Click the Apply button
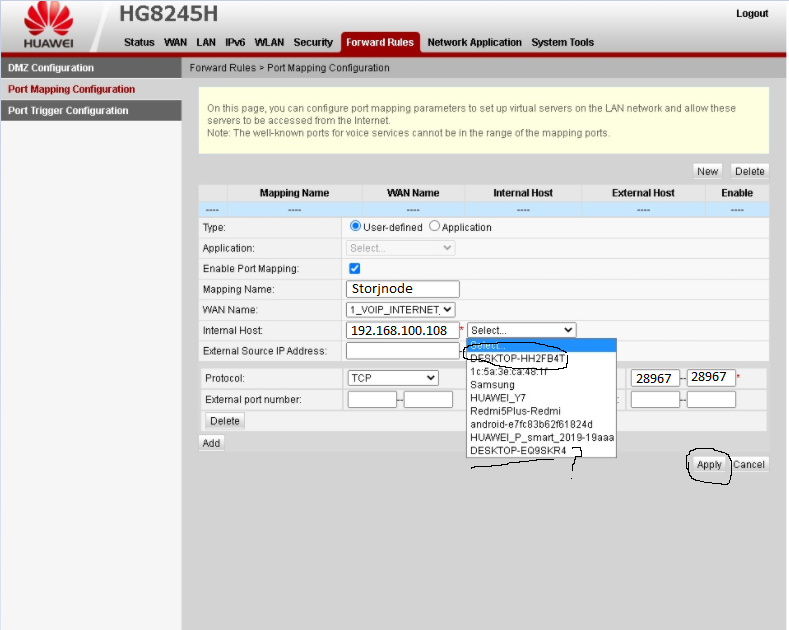The height and width of the screenshot is (630, 789). point(709,465)
